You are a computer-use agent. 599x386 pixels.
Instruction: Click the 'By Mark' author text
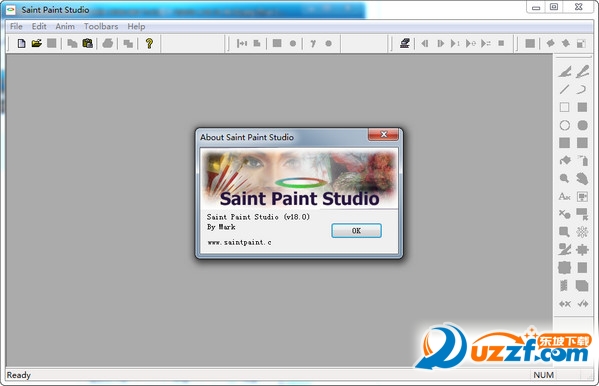tap(221, 227)
